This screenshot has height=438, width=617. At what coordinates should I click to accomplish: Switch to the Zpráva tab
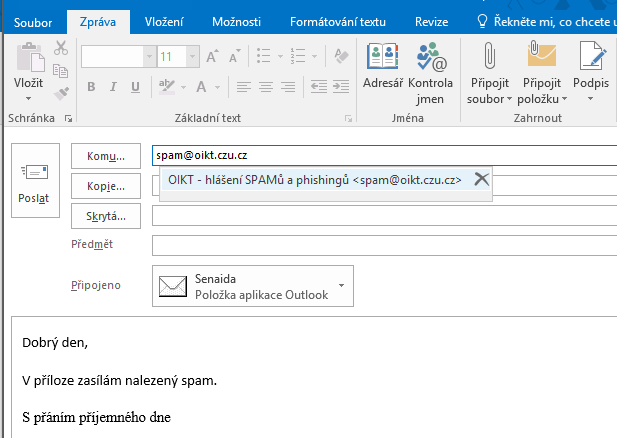pyautogui.click(x=98, y=22)
